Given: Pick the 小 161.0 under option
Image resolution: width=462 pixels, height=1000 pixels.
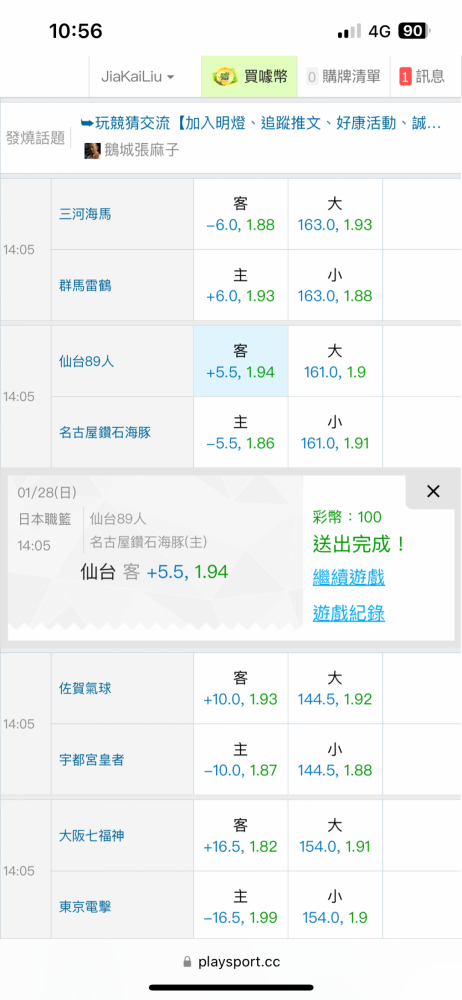Looking at the screenshot, I should [x=335, y=432].
